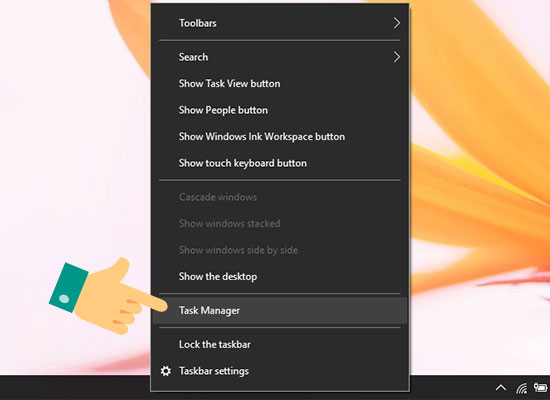Launch Task Manager from the menu

click(x=280, y=311)
